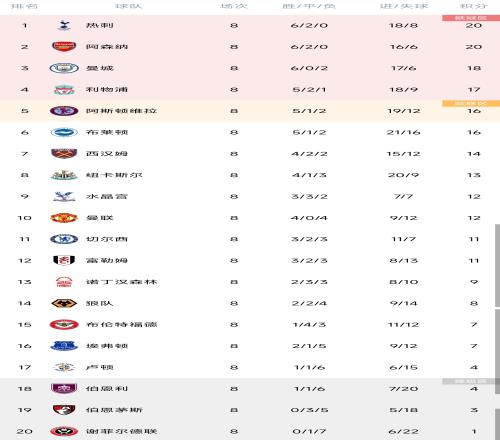Click the orange Europa League zone label

click(471, 104)
